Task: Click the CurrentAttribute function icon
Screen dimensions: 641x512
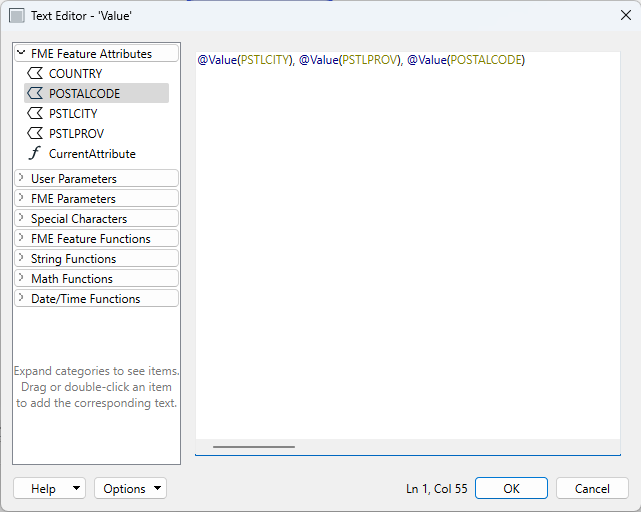Action: [35, 153]
